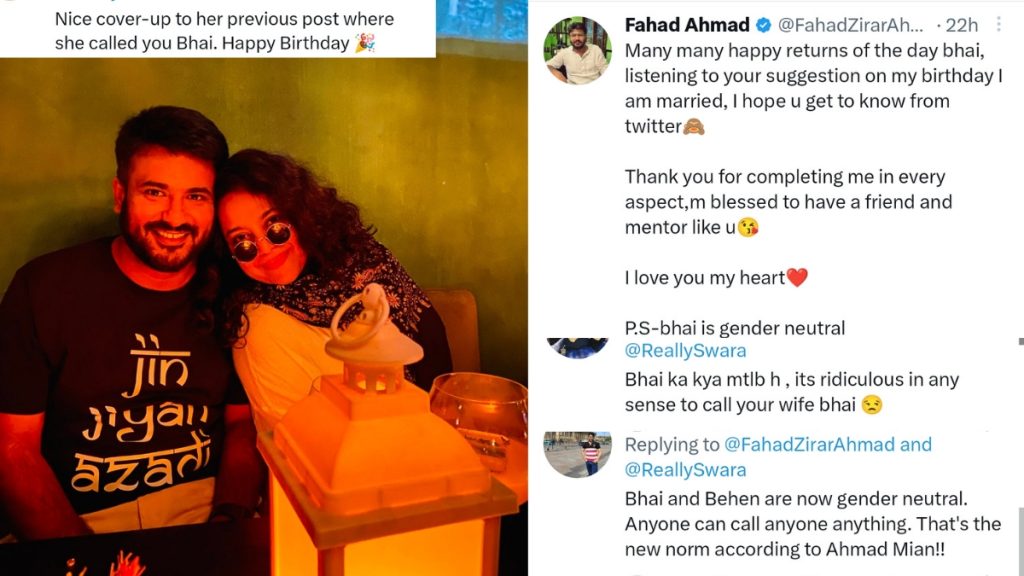This screenshot has width=1024, height=576.
Task: Click the party popper emoji after Happy Birthday
Action: 365,43
